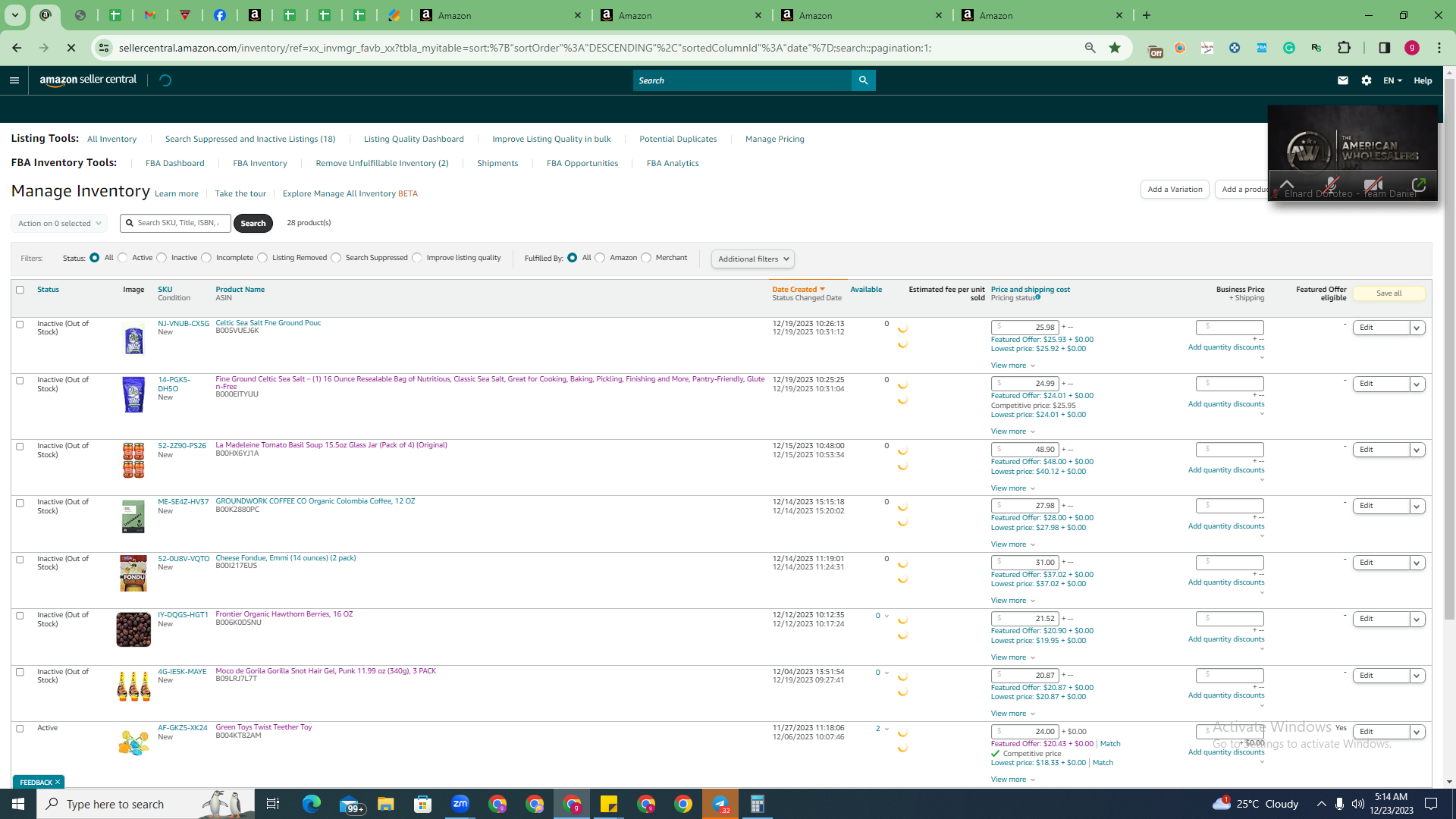Expand Edit dropdown arrow for Celtic Sea Salt row

tap(1417, 328)
